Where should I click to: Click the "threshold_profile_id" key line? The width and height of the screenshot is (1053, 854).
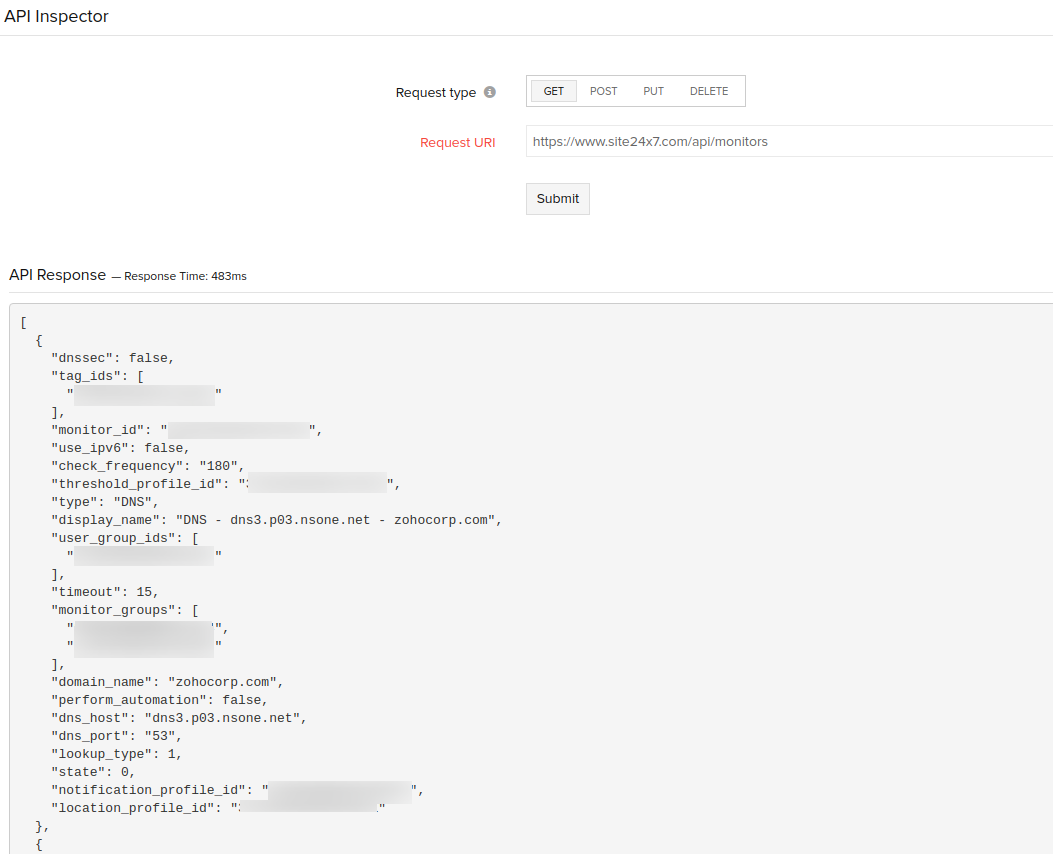(226, 484)
